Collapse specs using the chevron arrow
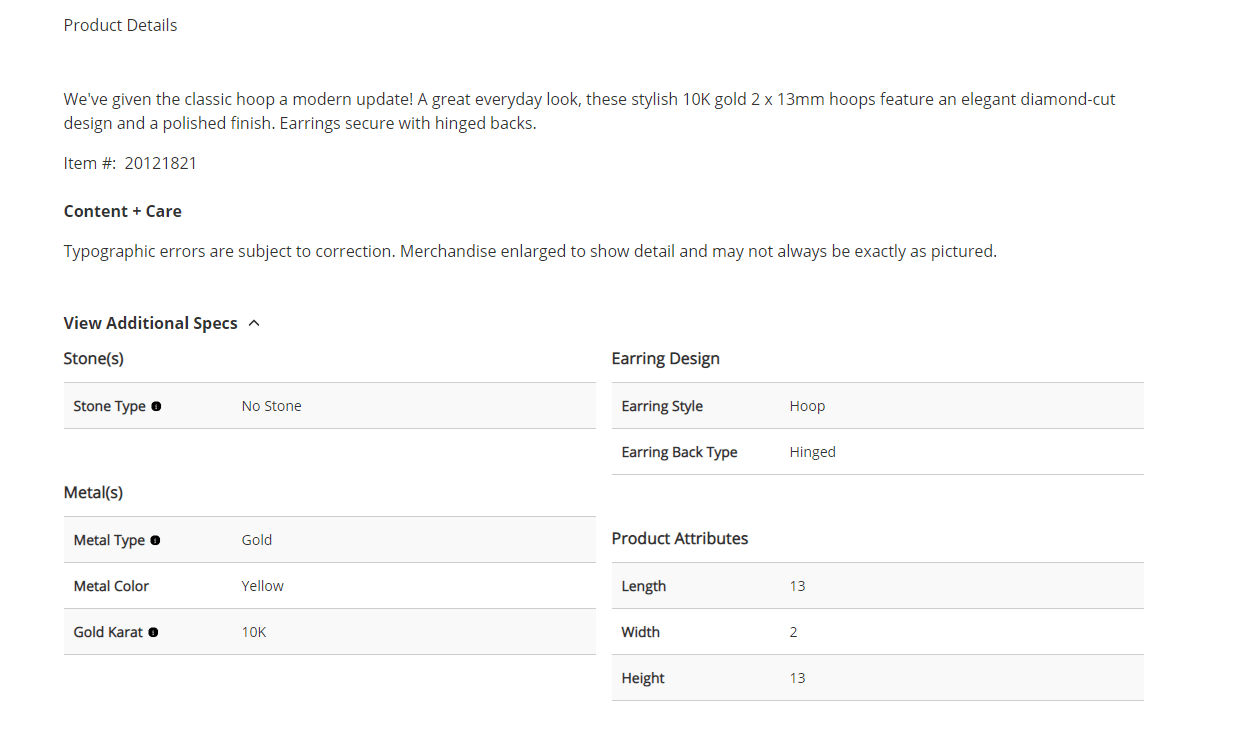The width and height of the screenshot is (1237, 732). point(254,323)
